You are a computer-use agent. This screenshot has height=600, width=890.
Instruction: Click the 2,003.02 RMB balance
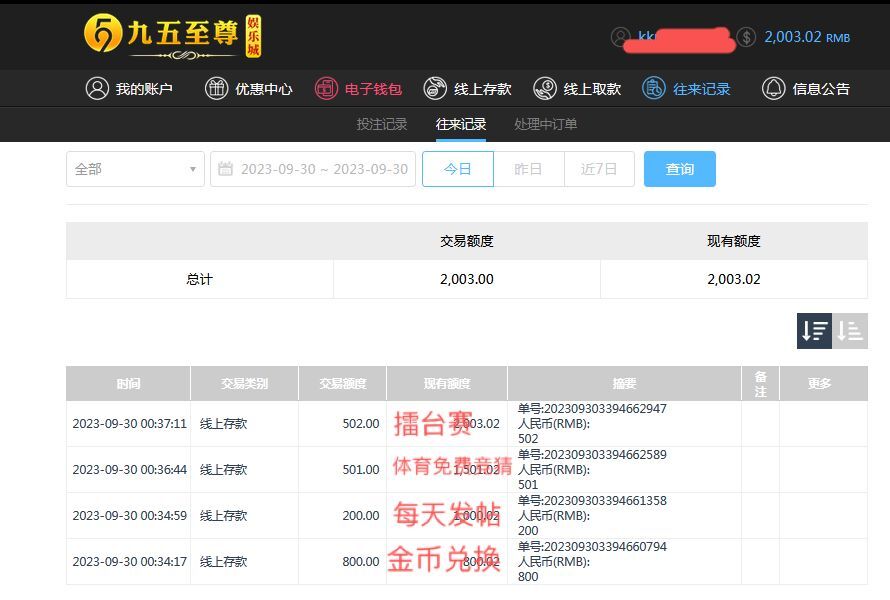click(807, 37)
